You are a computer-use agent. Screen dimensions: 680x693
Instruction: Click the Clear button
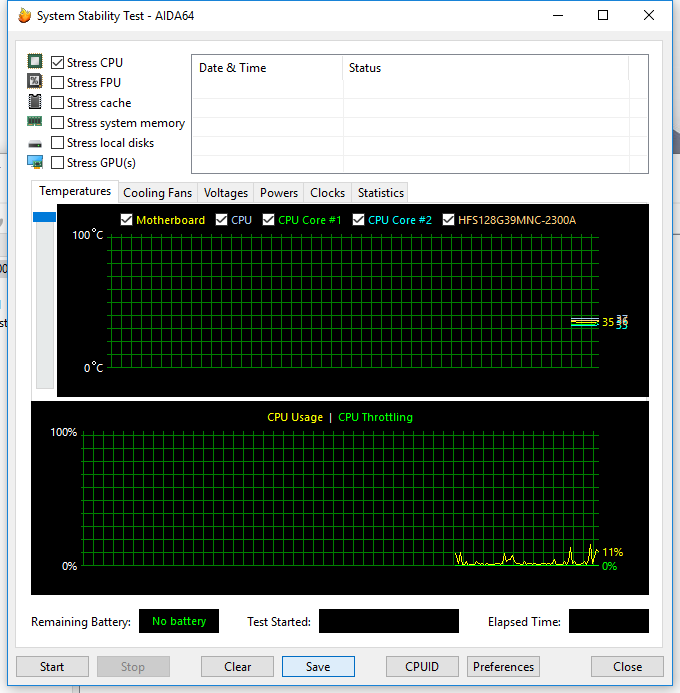click(x=237, y=666)
